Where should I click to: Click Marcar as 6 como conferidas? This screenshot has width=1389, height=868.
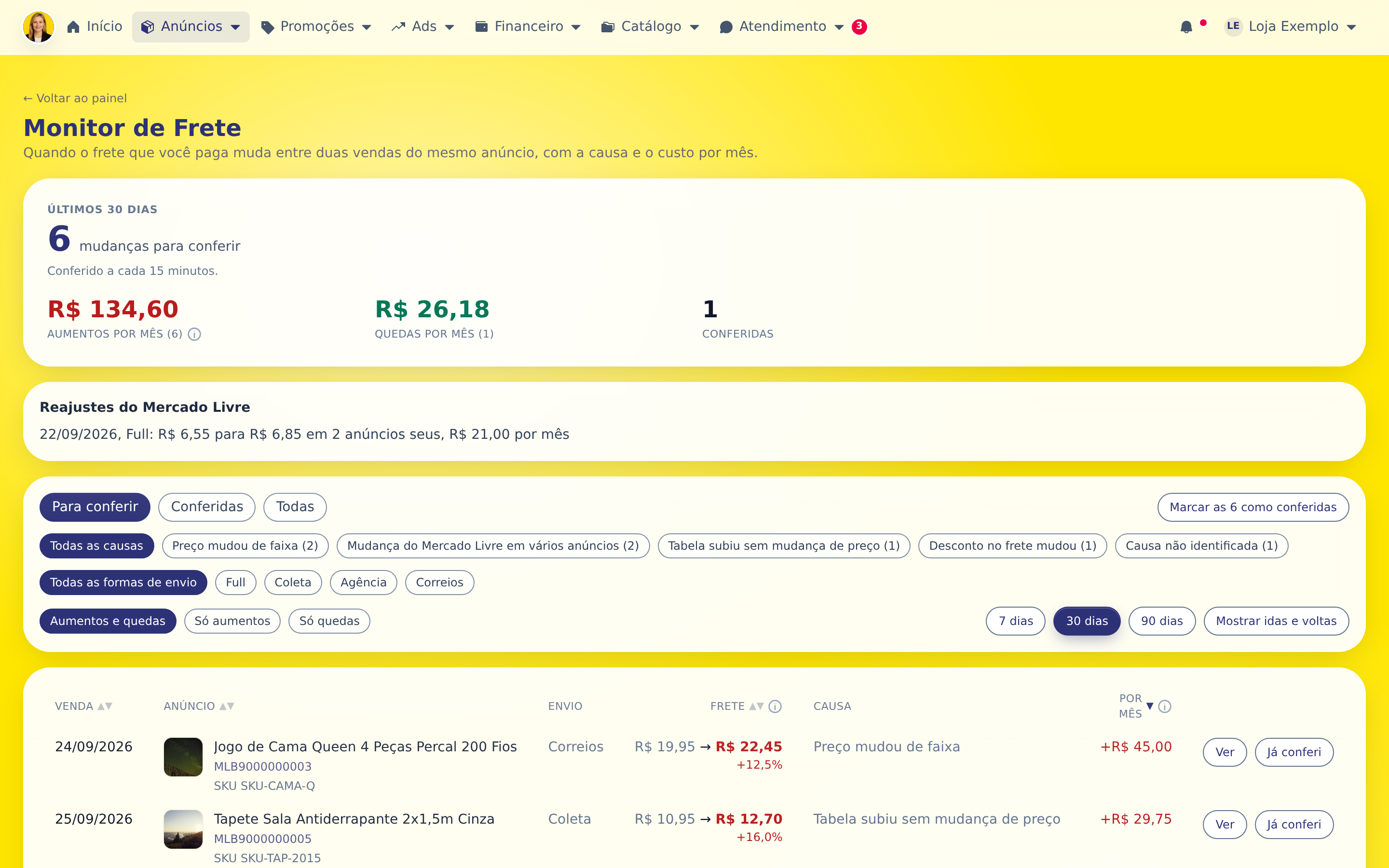(1253, 507)
